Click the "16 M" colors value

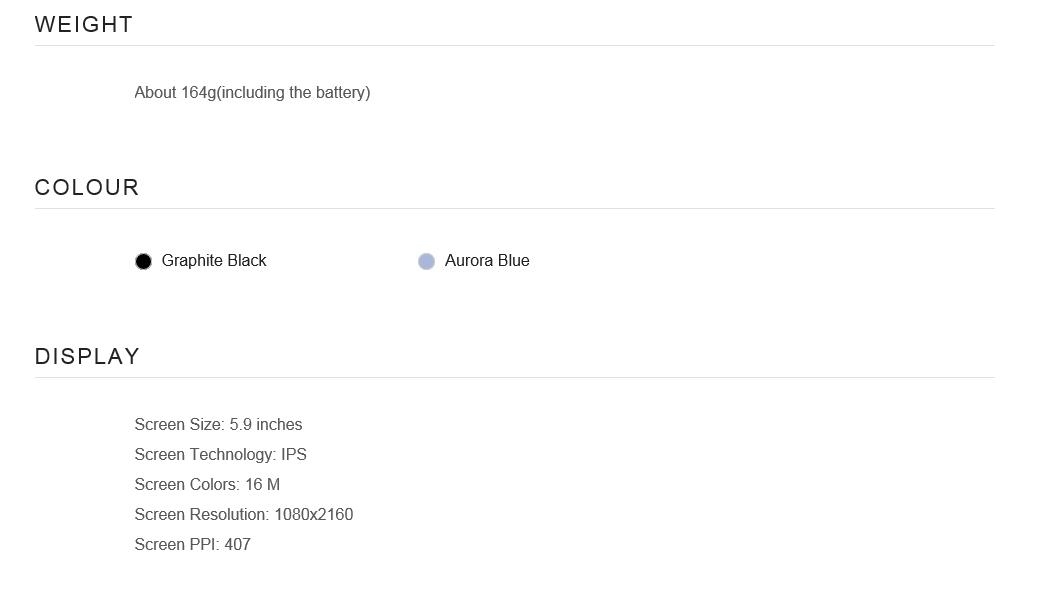[263, 484]
